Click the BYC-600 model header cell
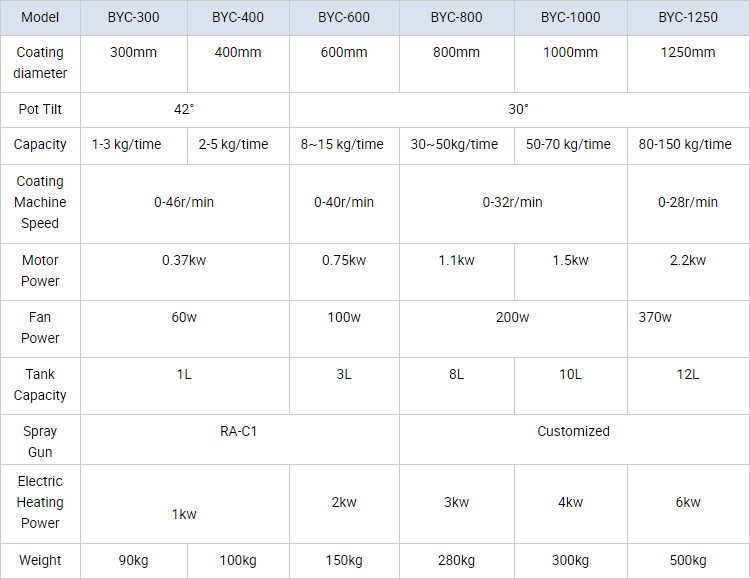The width and height of the screenshot is (750, 579). pos(344,18)
